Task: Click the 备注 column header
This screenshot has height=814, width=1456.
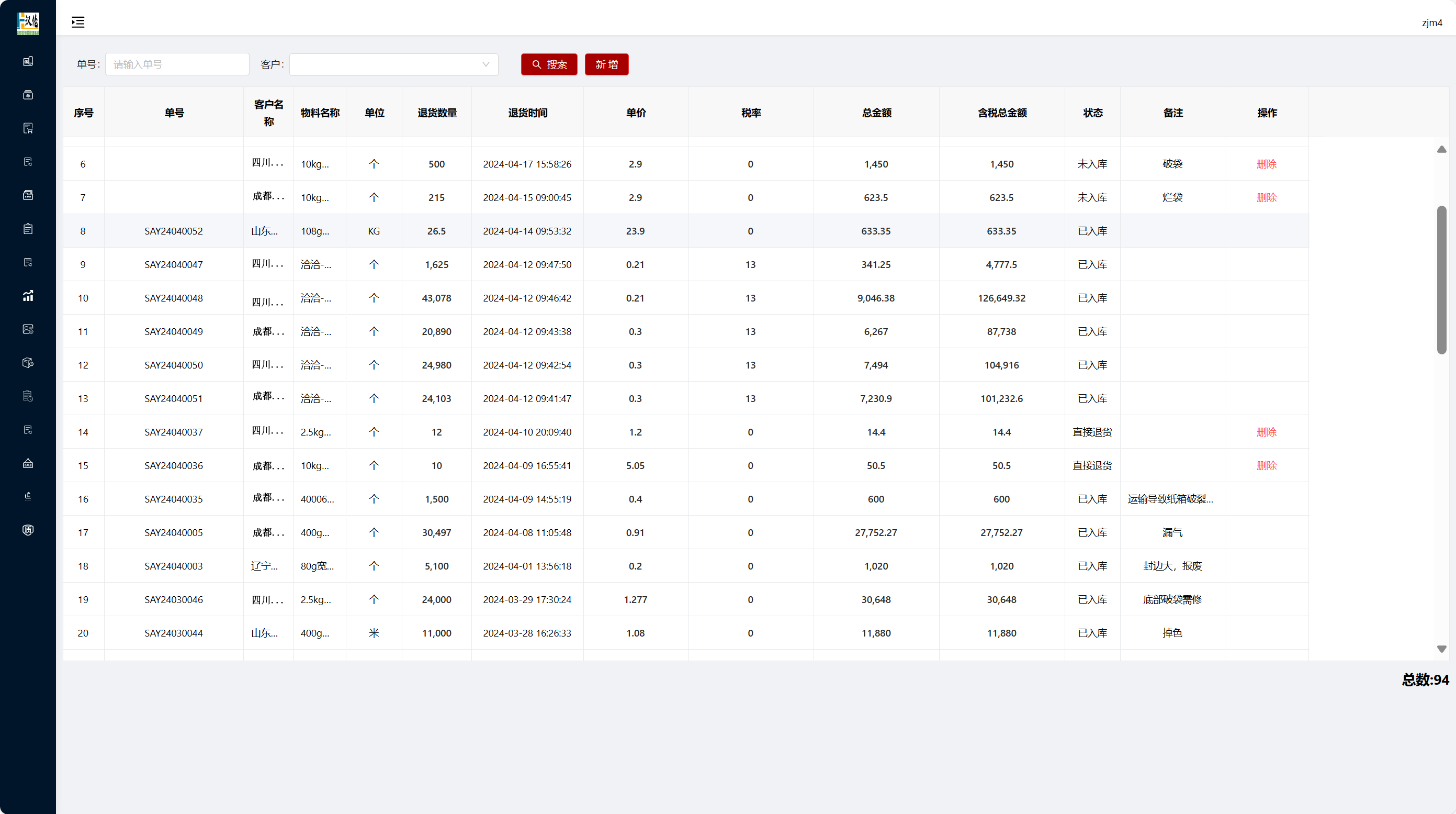Action: tap(1173, 113)
